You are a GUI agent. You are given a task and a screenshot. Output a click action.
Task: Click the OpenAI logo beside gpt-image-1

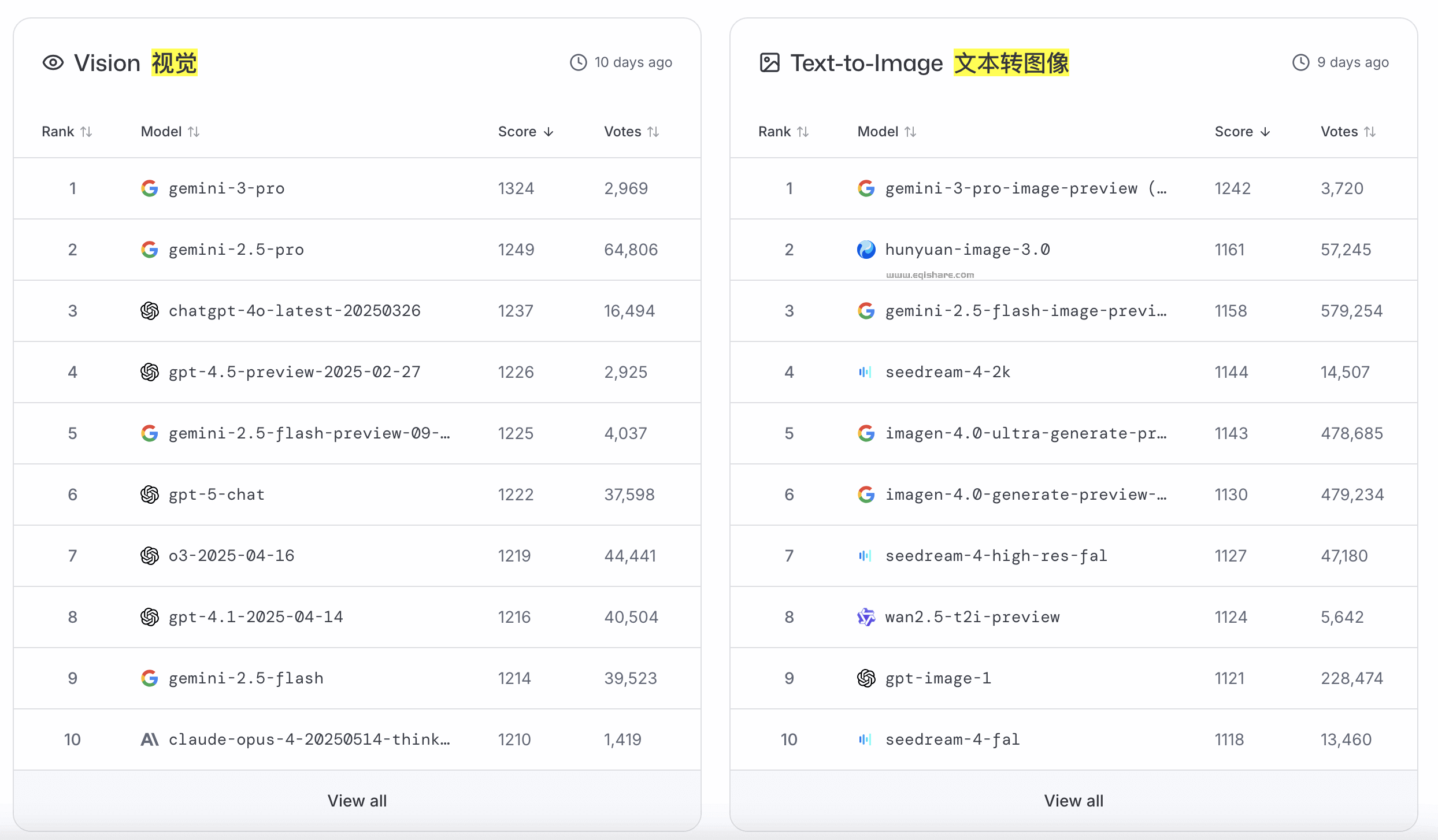pos(866,678)
